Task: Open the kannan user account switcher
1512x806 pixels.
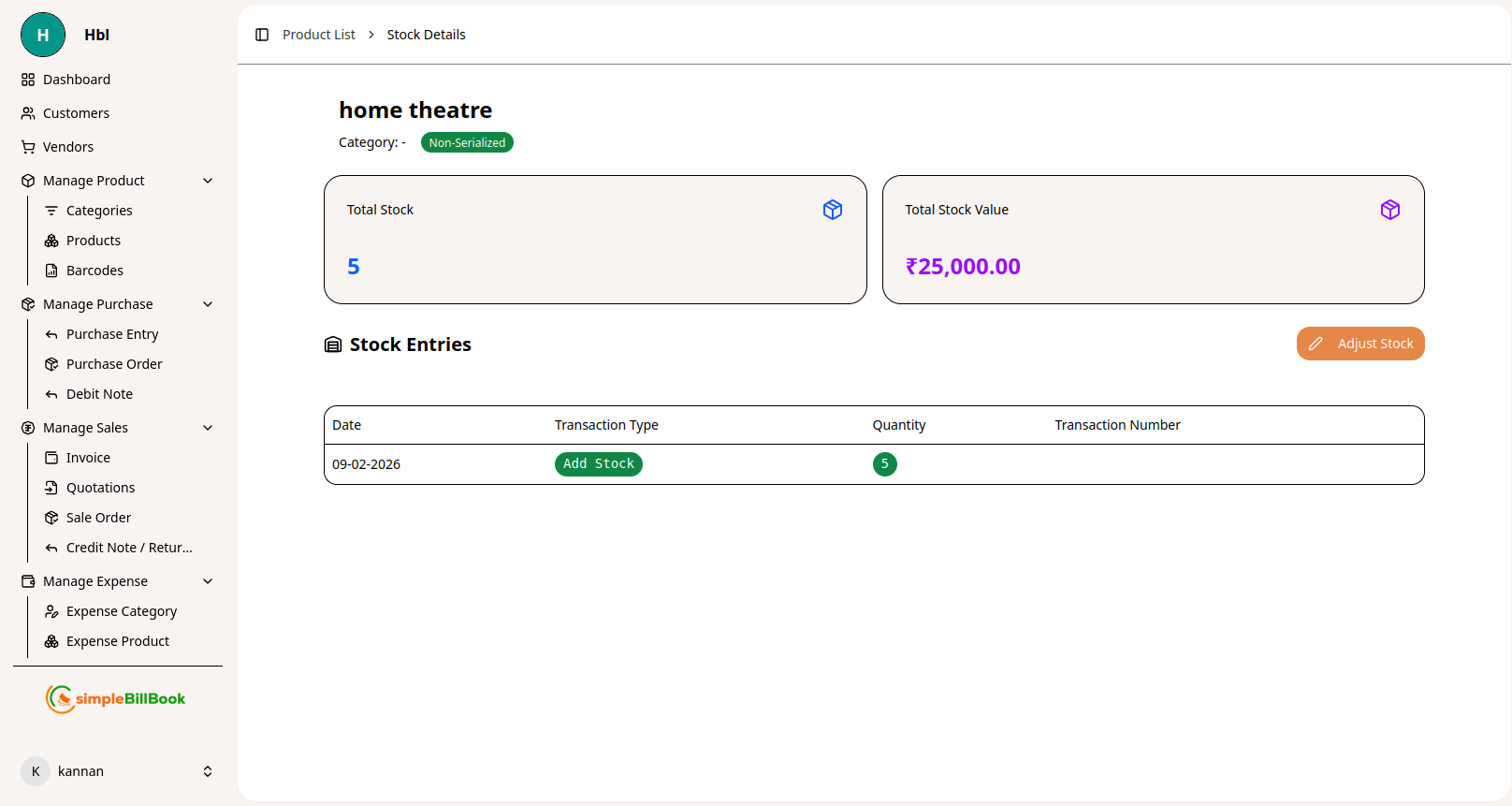Action: (x=207, y=771)
